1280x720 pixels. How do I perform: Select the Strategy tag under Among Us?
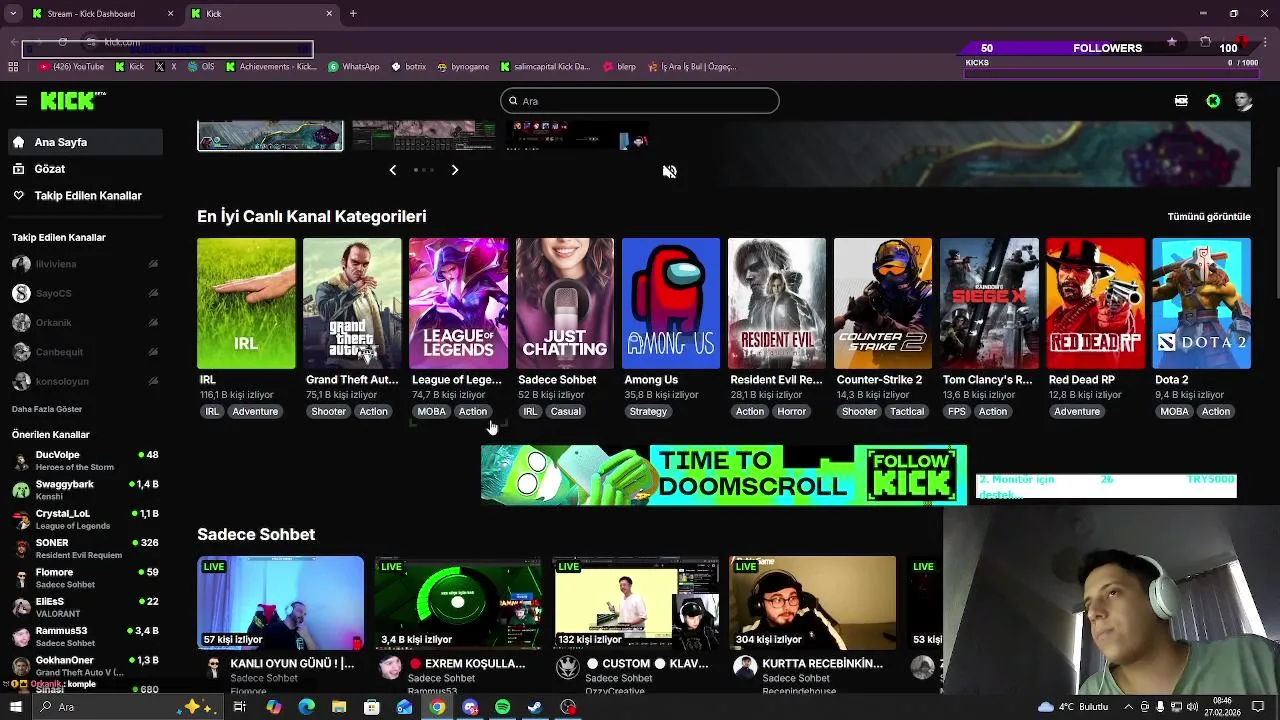(x=648, y=411)
